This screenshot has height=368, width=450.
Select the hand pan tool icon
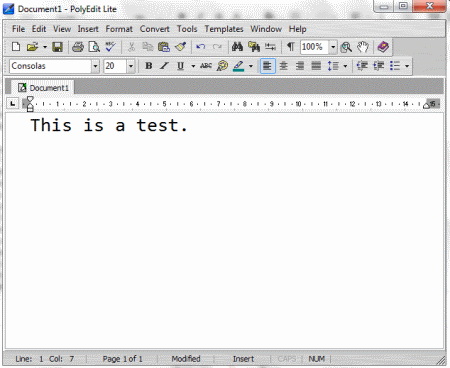363,47
